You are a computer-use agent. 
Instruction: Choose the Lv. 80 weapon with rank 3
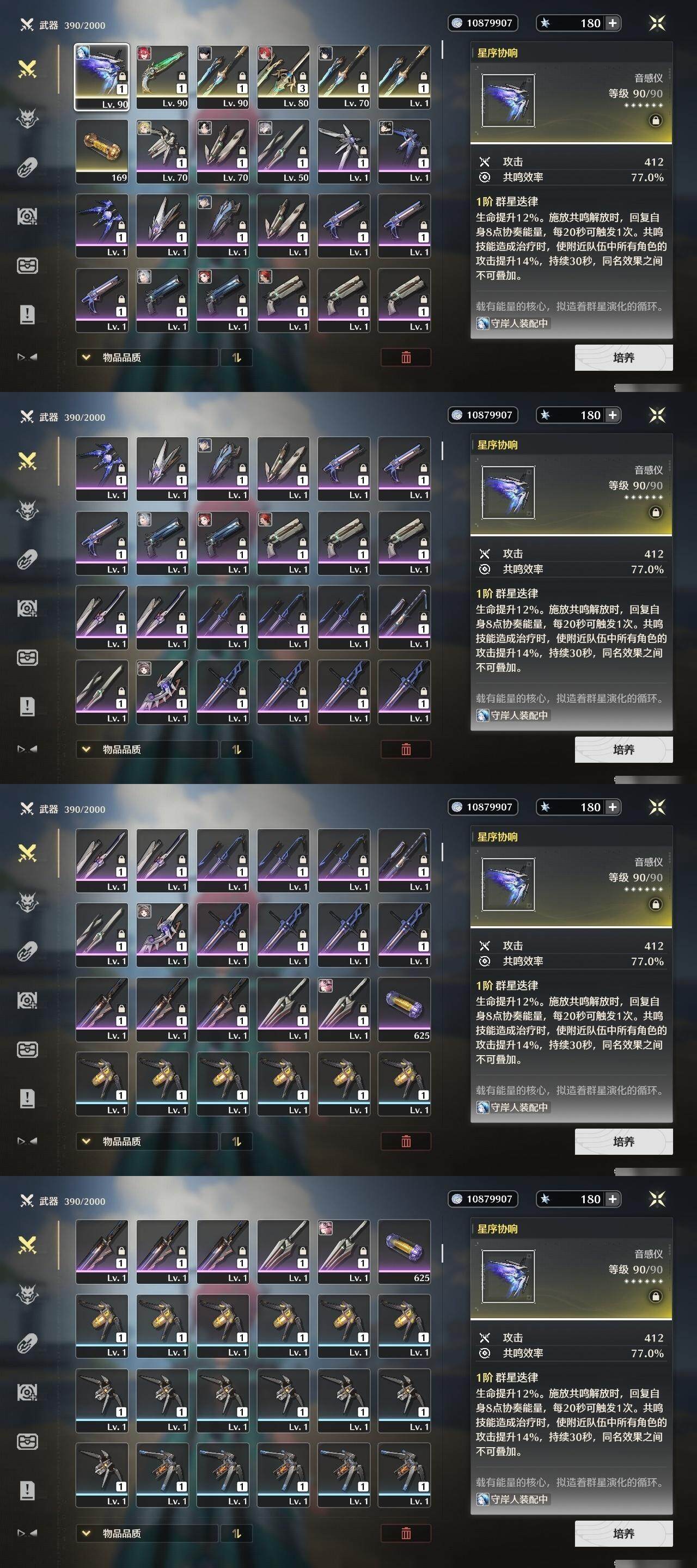pyautogui.click(x=283, y=77)
